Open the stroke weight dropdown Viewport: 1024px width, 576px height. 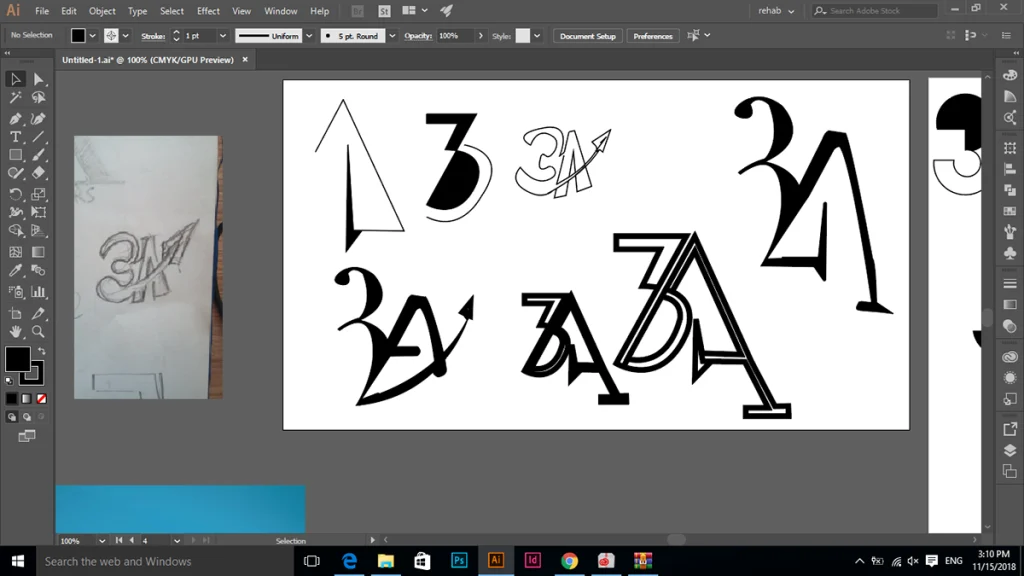pos(222,36)
